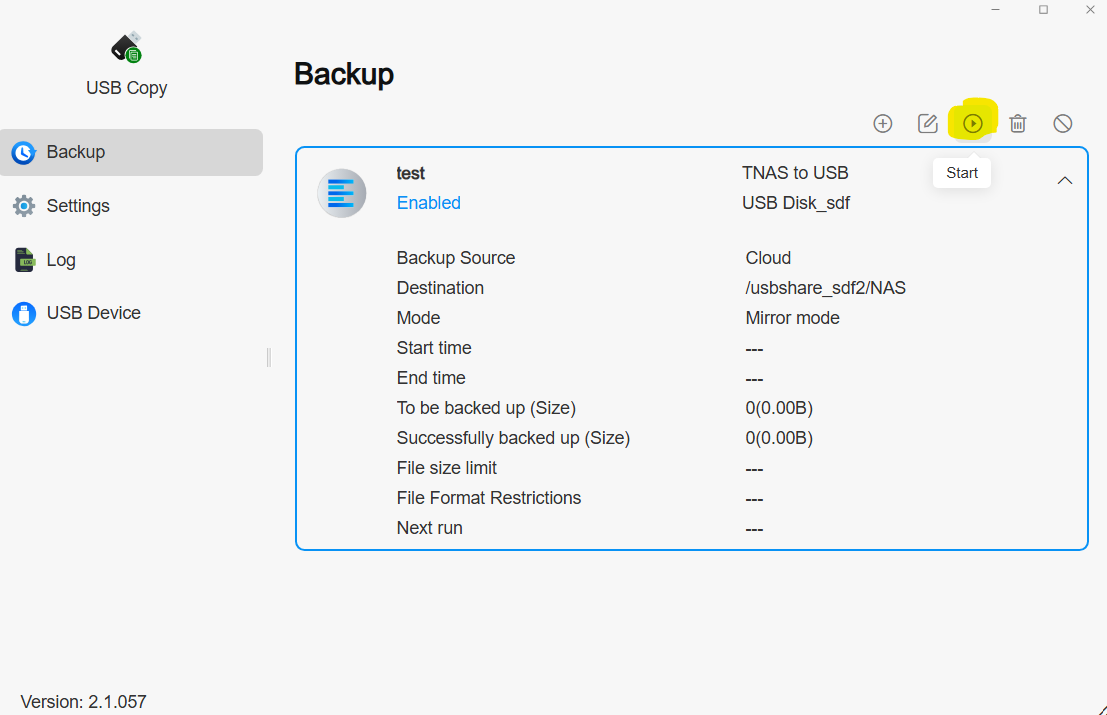Click the edit task pencil icon
This screenshot has width=1107, height=715.
point(928,123)
